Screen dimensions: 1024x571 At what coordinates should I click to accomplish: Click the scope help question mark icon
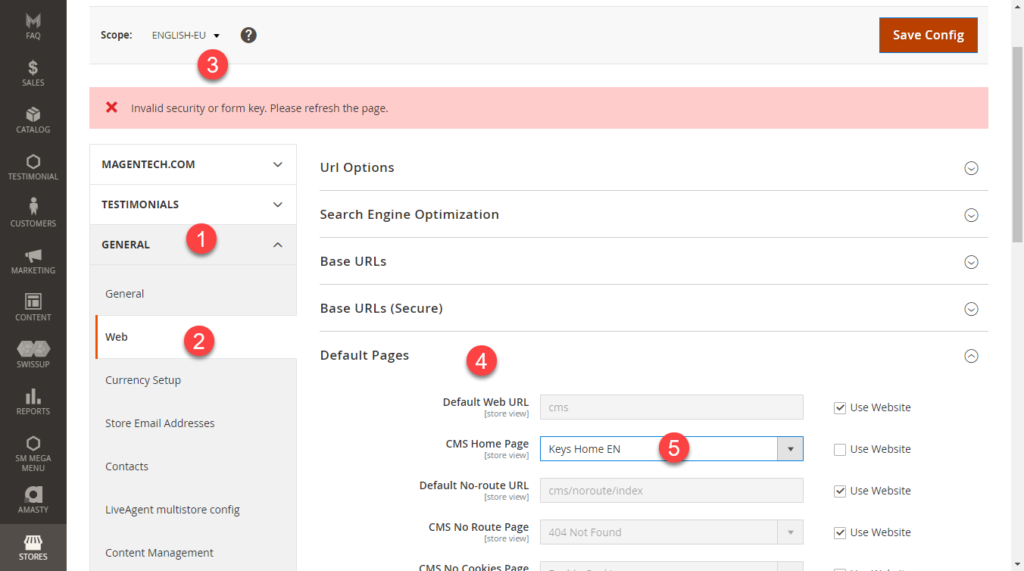click(249, 35)
